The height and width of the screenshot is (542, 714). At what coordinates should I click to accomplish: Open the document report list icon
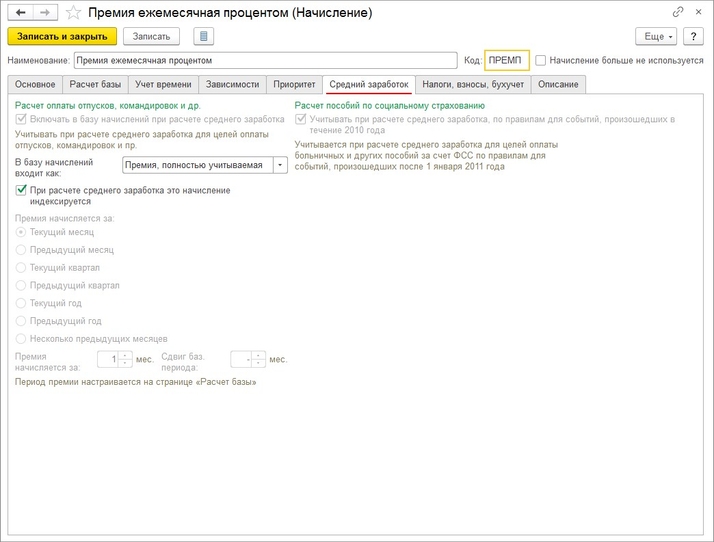coord(204,36)
